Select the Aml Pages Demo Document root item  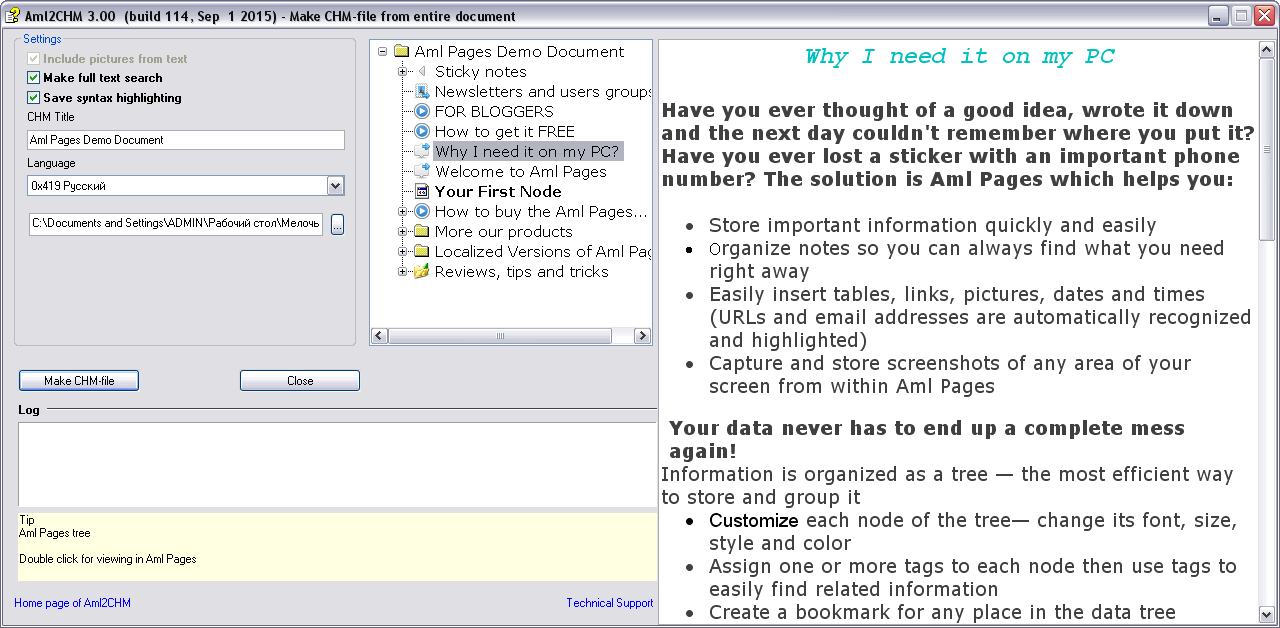519,52
